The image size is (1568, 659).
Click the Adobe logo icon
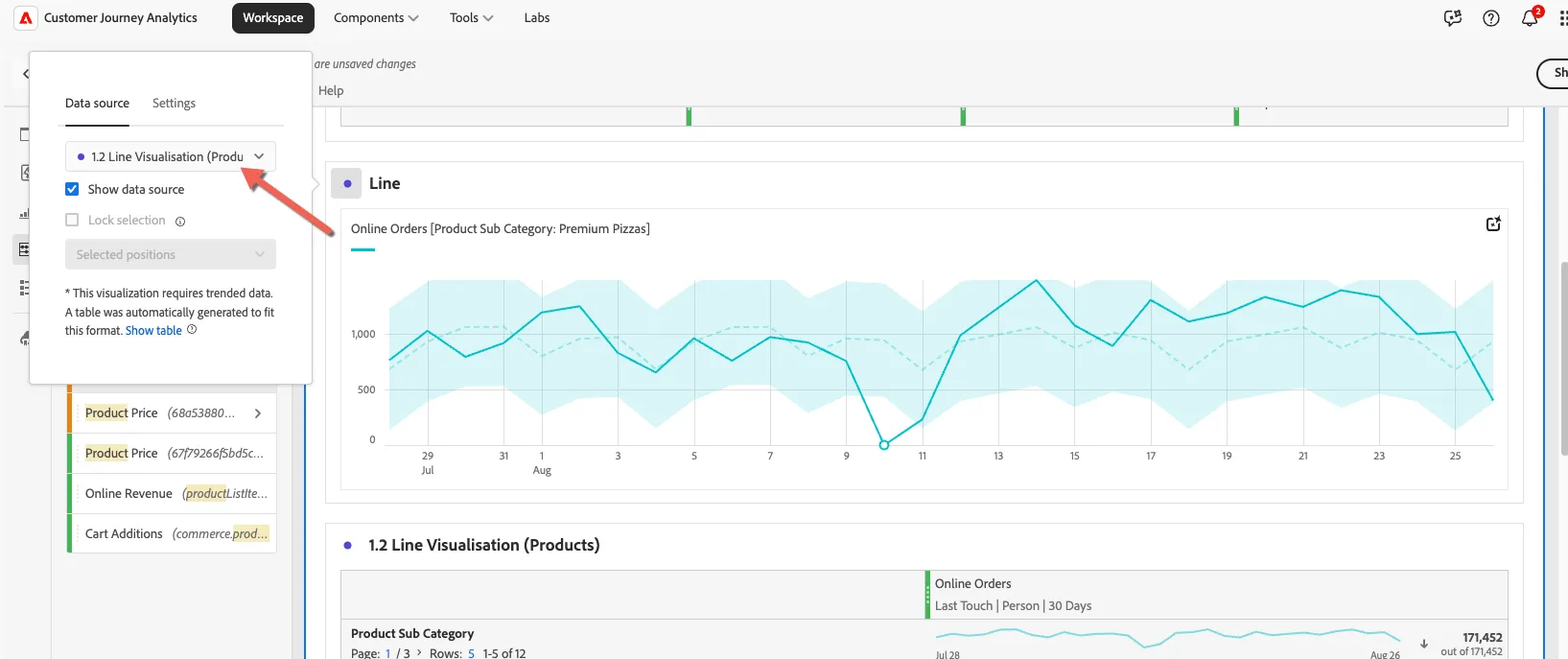pos(26,18)
